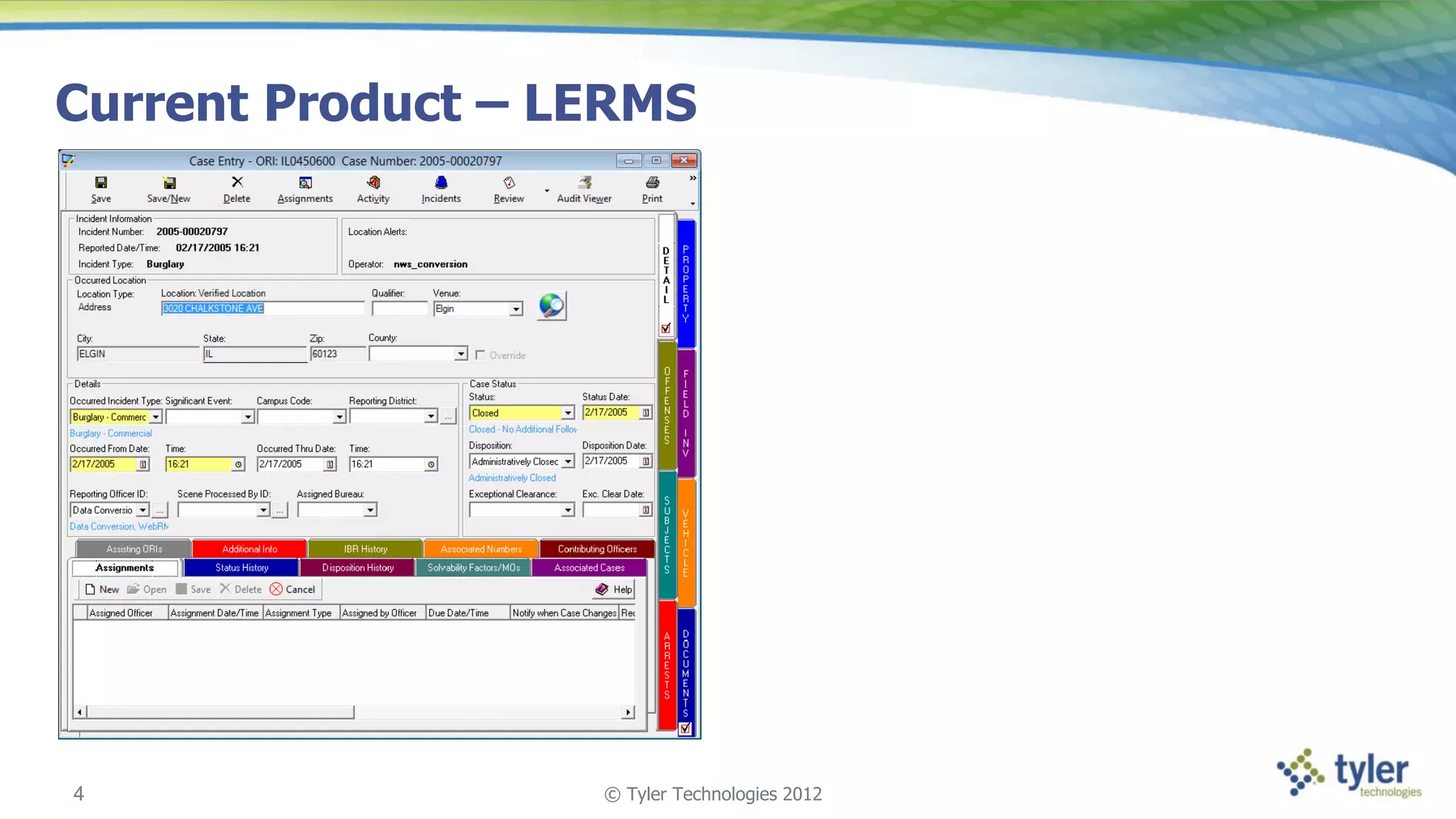Click the Incidents toolbar icon
The width and height of the screenshot is (1456, 819).
click(441, 183)
